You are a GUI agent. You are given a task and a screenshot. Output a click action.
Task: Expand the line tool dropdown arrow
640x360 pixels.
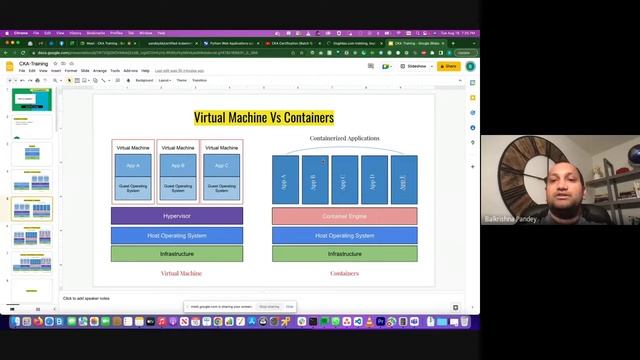pos(109,80)
